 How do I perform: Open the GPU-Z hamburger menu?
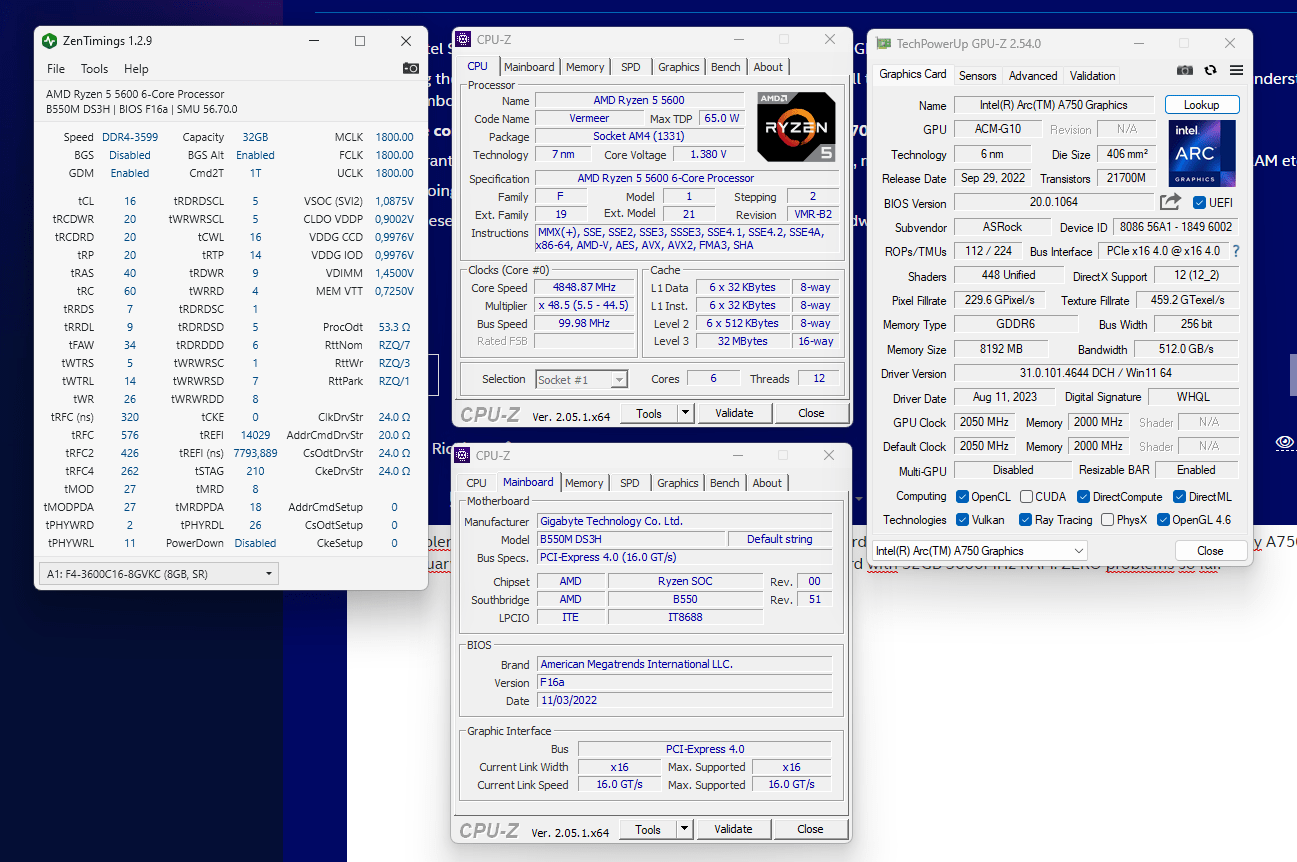point(1236,70)
